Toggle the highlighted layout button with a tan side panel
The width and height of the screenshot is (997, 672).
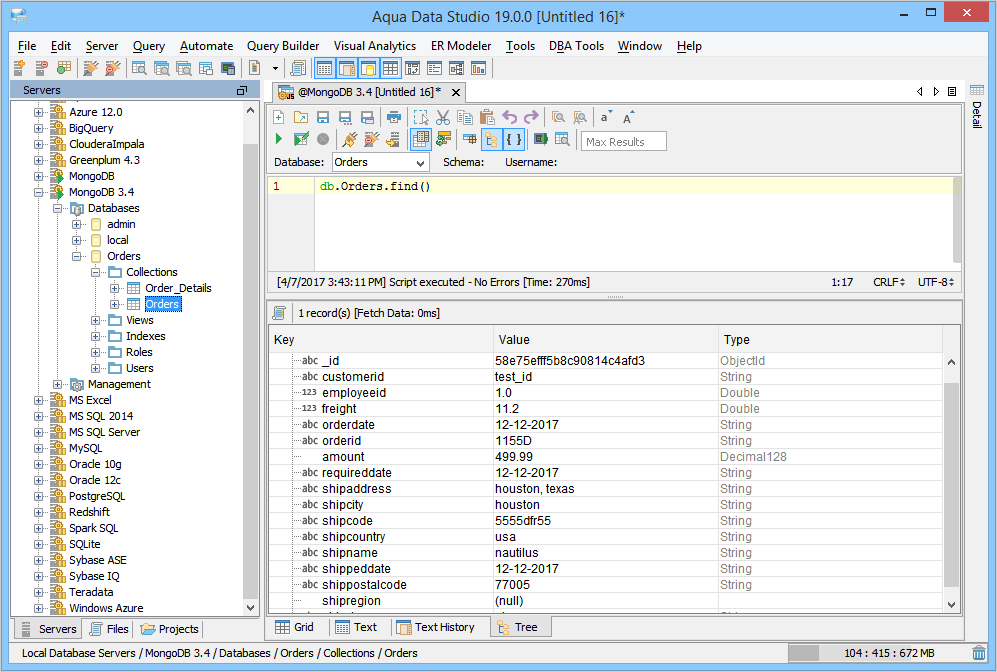click(x=347, y=68)
